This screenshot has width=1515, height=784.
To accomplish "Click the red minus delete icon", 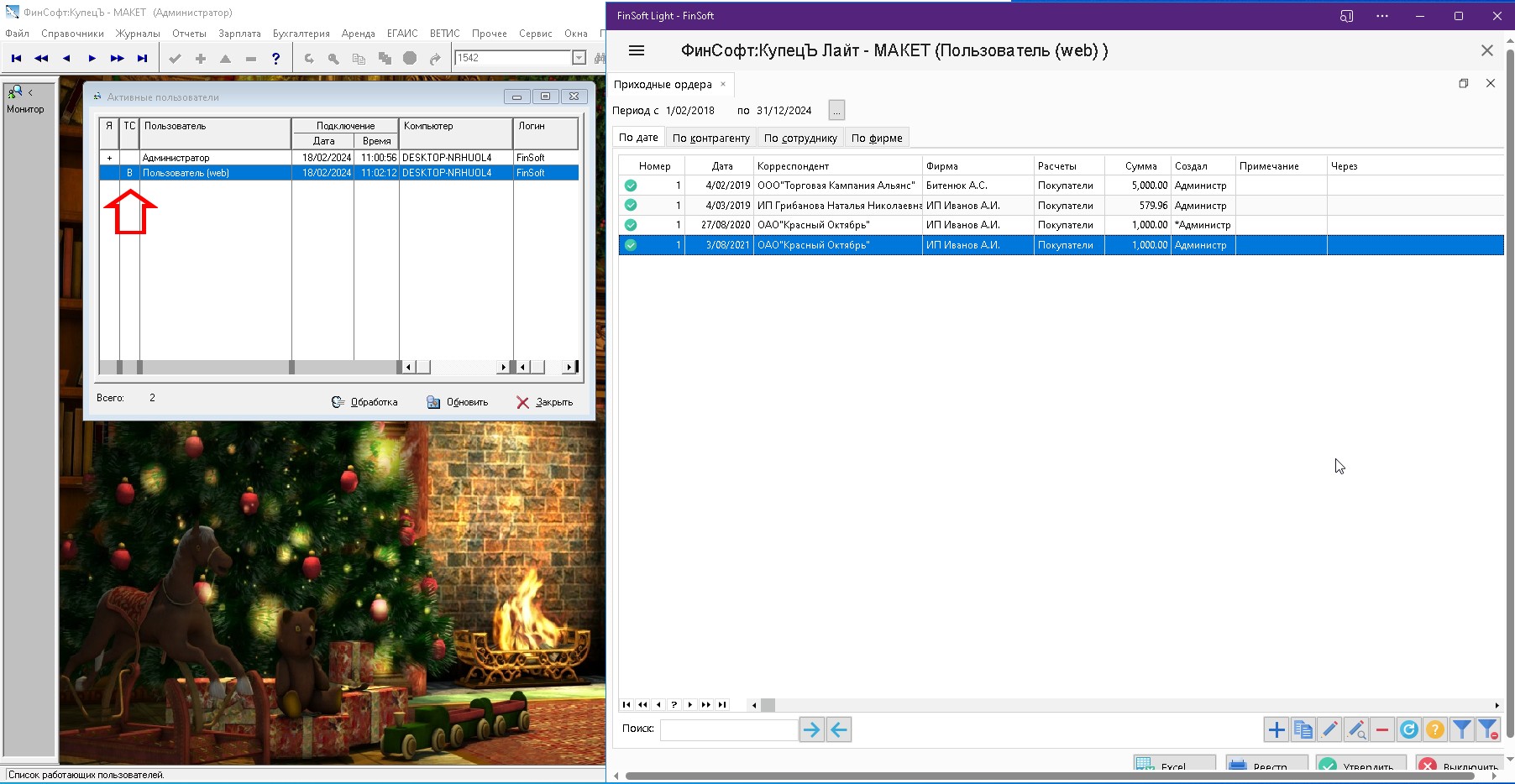I will [x=1381, y=730].
